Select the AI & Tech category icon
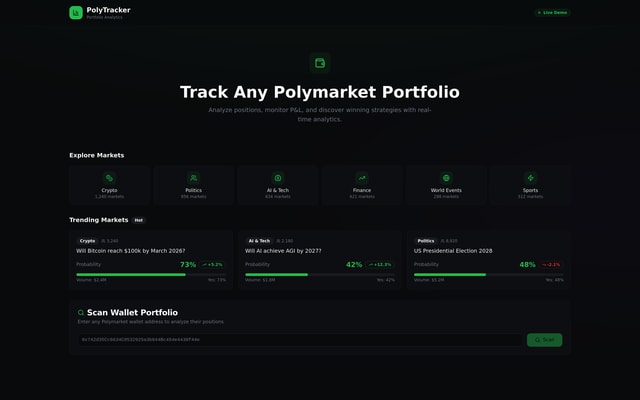640x400 pixels. (278, 178)
